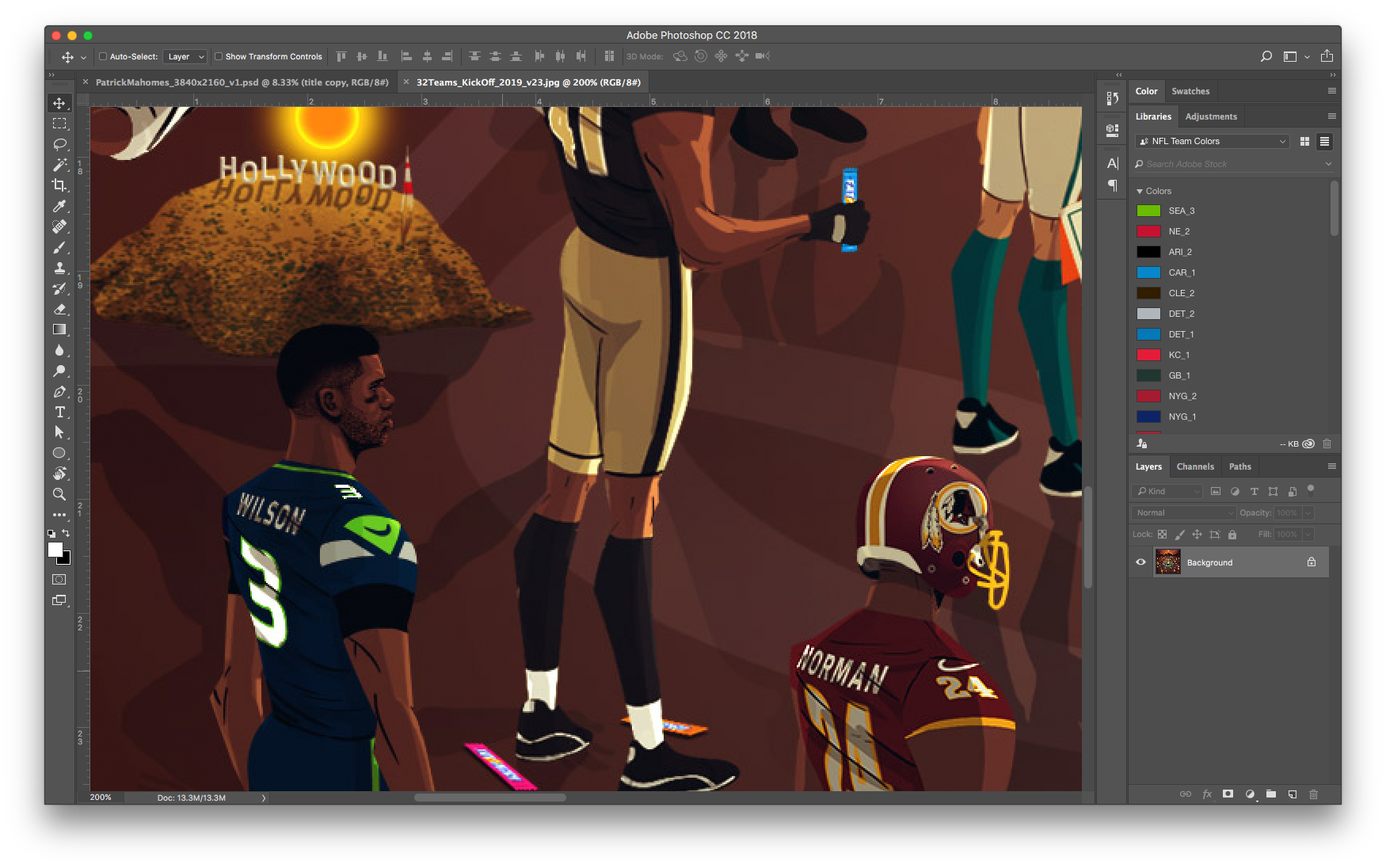Open the Move tool preset picker arrow
The height and width of the screenshot is (868, 1386).
pyautogui.click(x=83, y=57)
